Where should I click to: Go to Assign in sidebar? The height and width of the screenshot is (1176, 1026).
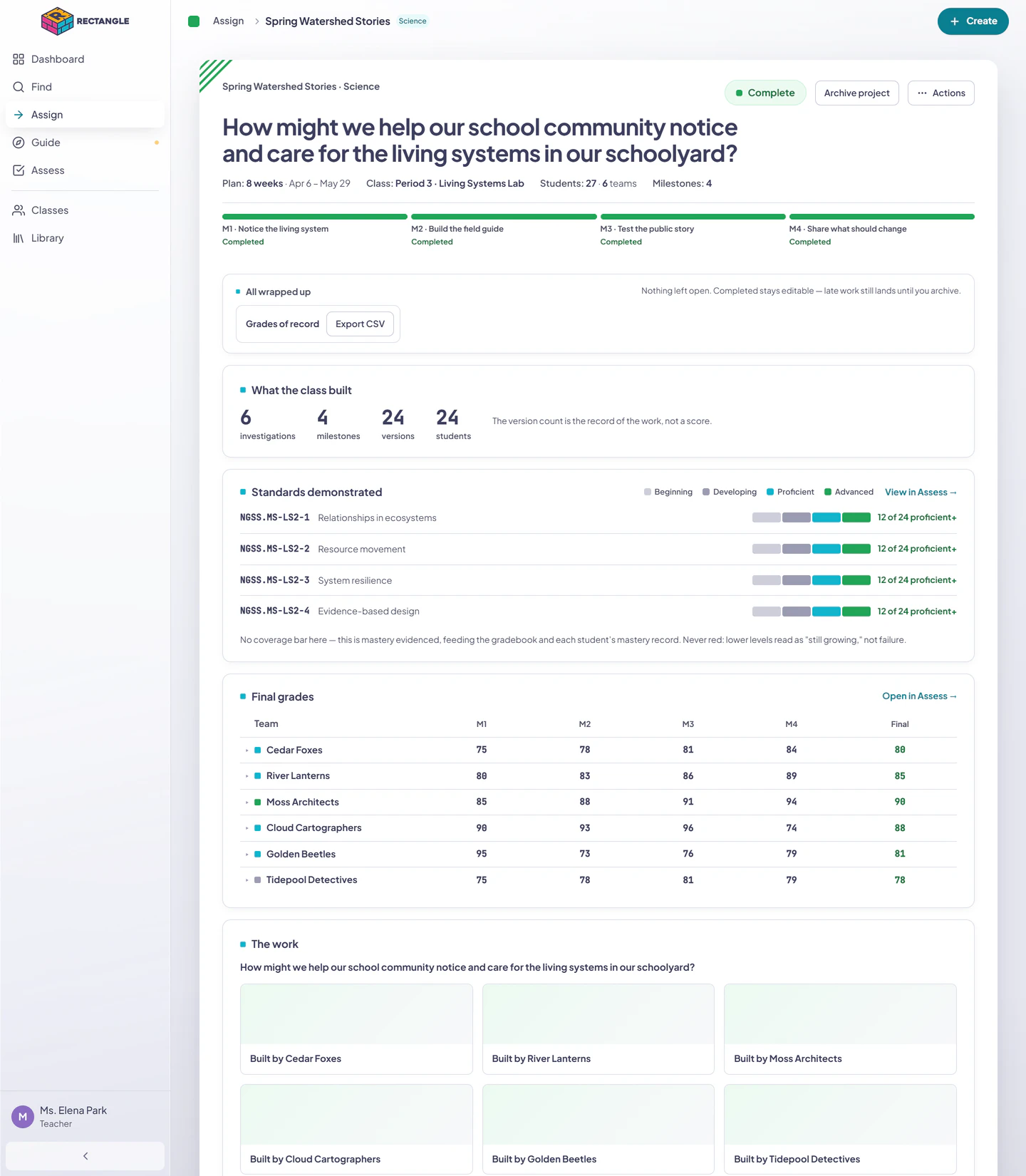click(x=85, y=115)
